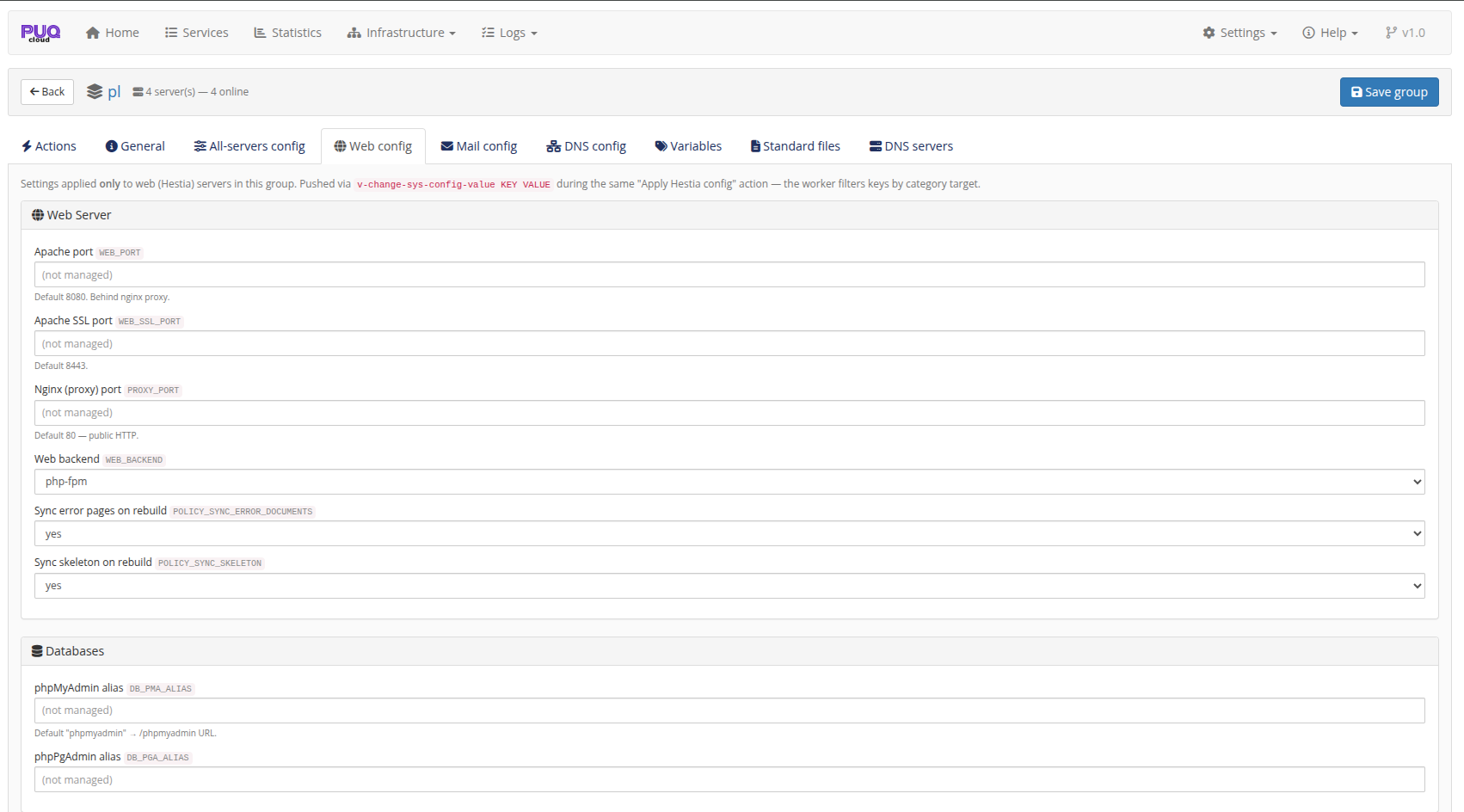Click the DNS servers server icon
1464x812 pixels.
tap(876, 146)
